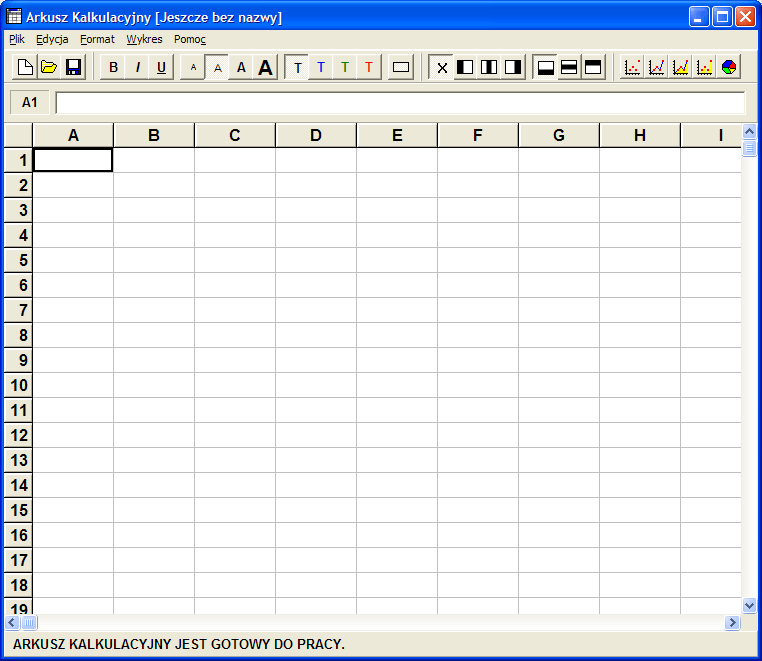
Task: Set text color to blue T
Action: tap(321, 67)
